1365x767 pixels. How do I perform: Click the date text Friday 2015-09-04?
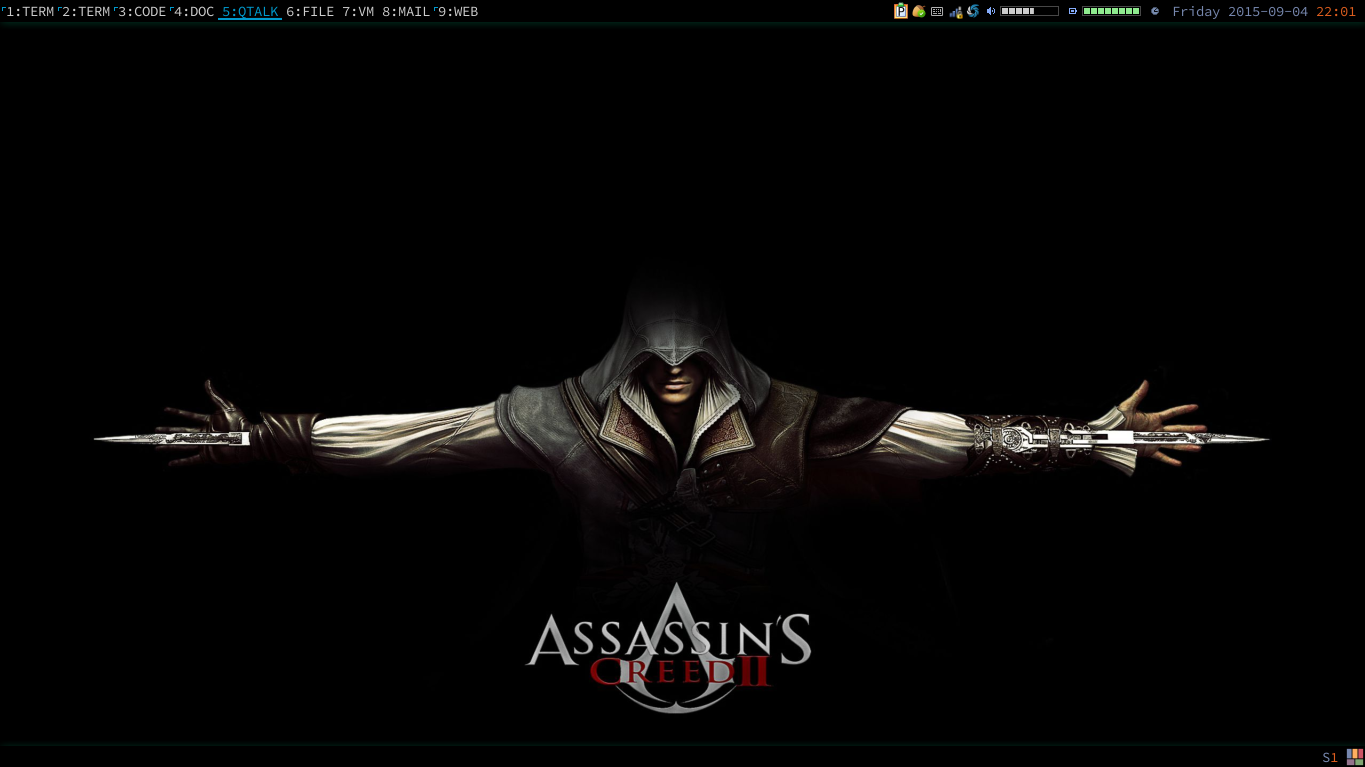[x=1240, y=12]
